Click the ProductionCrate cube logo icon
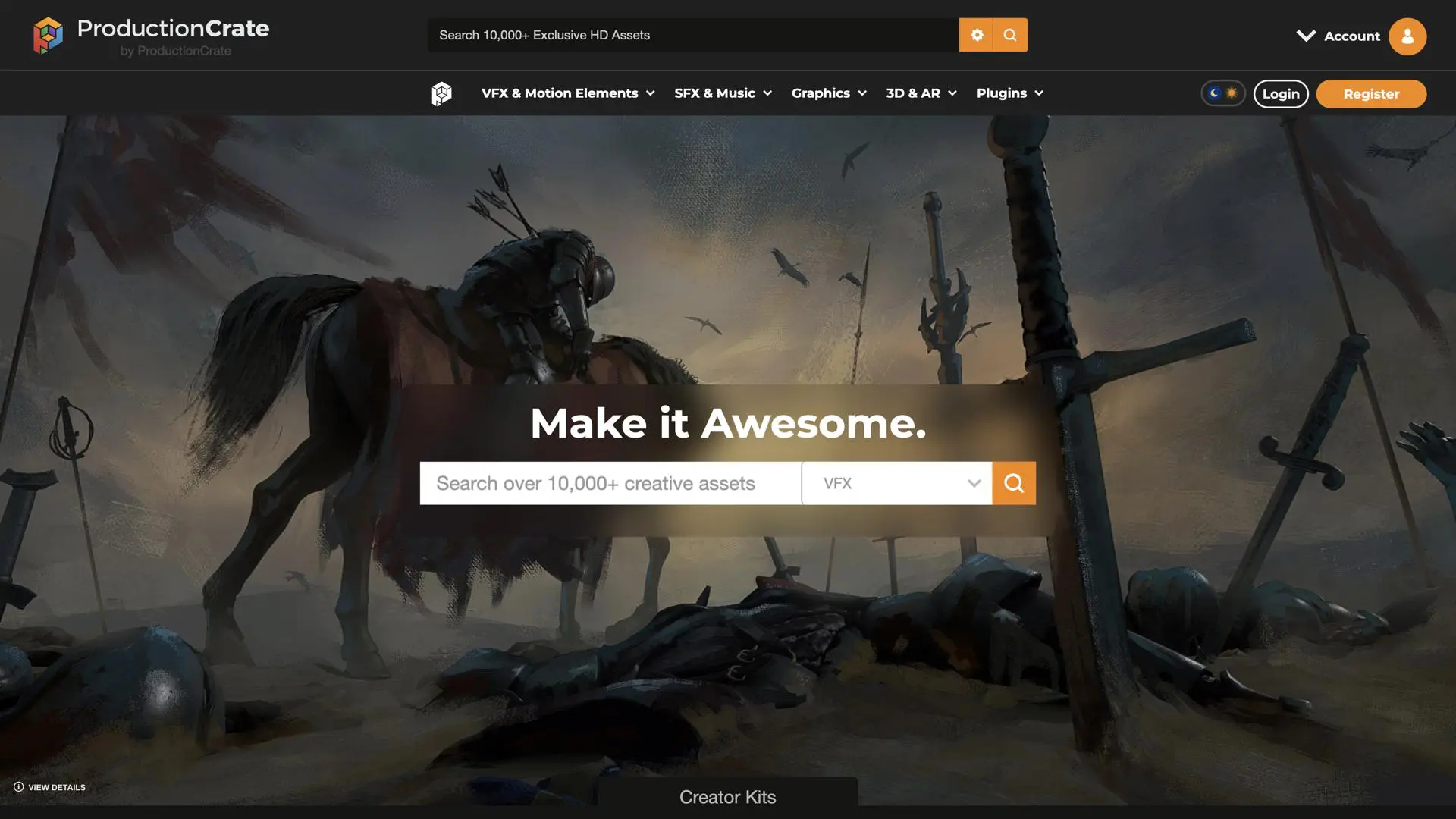The image size is (1456, 819). click(48, 36)
